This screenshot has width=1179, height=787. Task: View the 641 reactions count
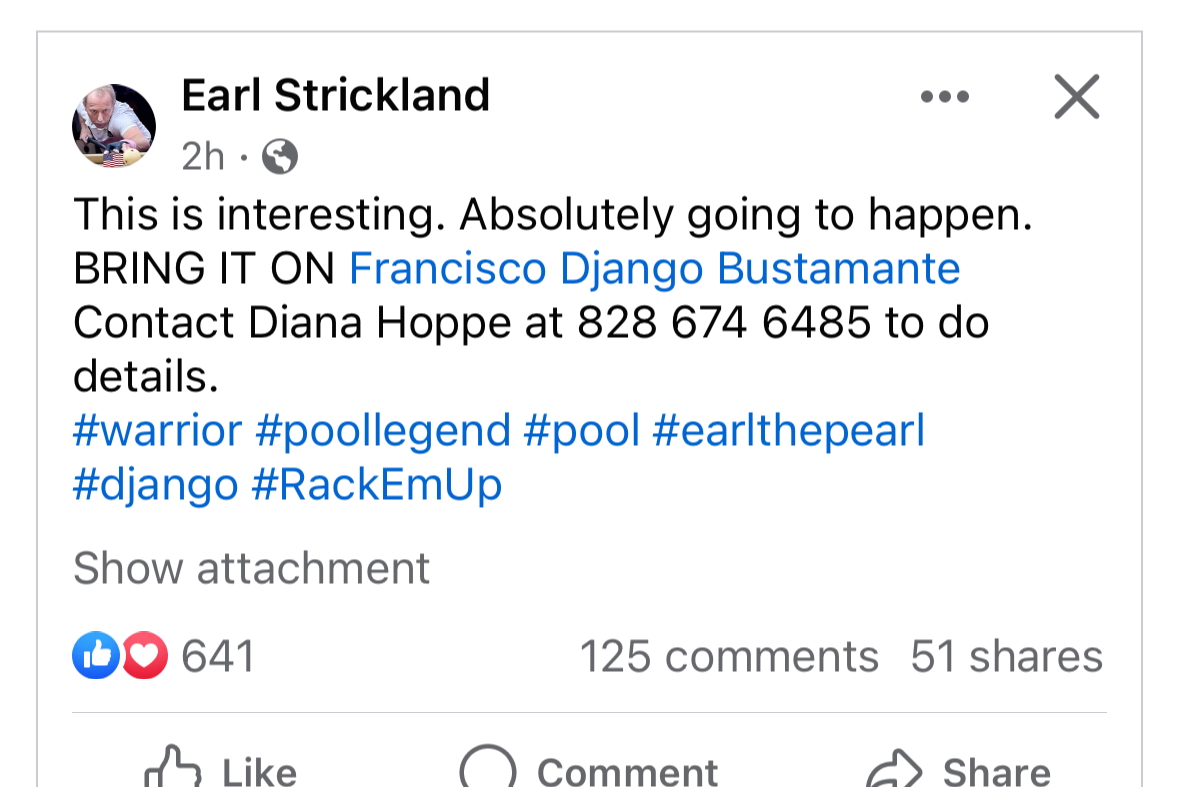coord(218,657)
